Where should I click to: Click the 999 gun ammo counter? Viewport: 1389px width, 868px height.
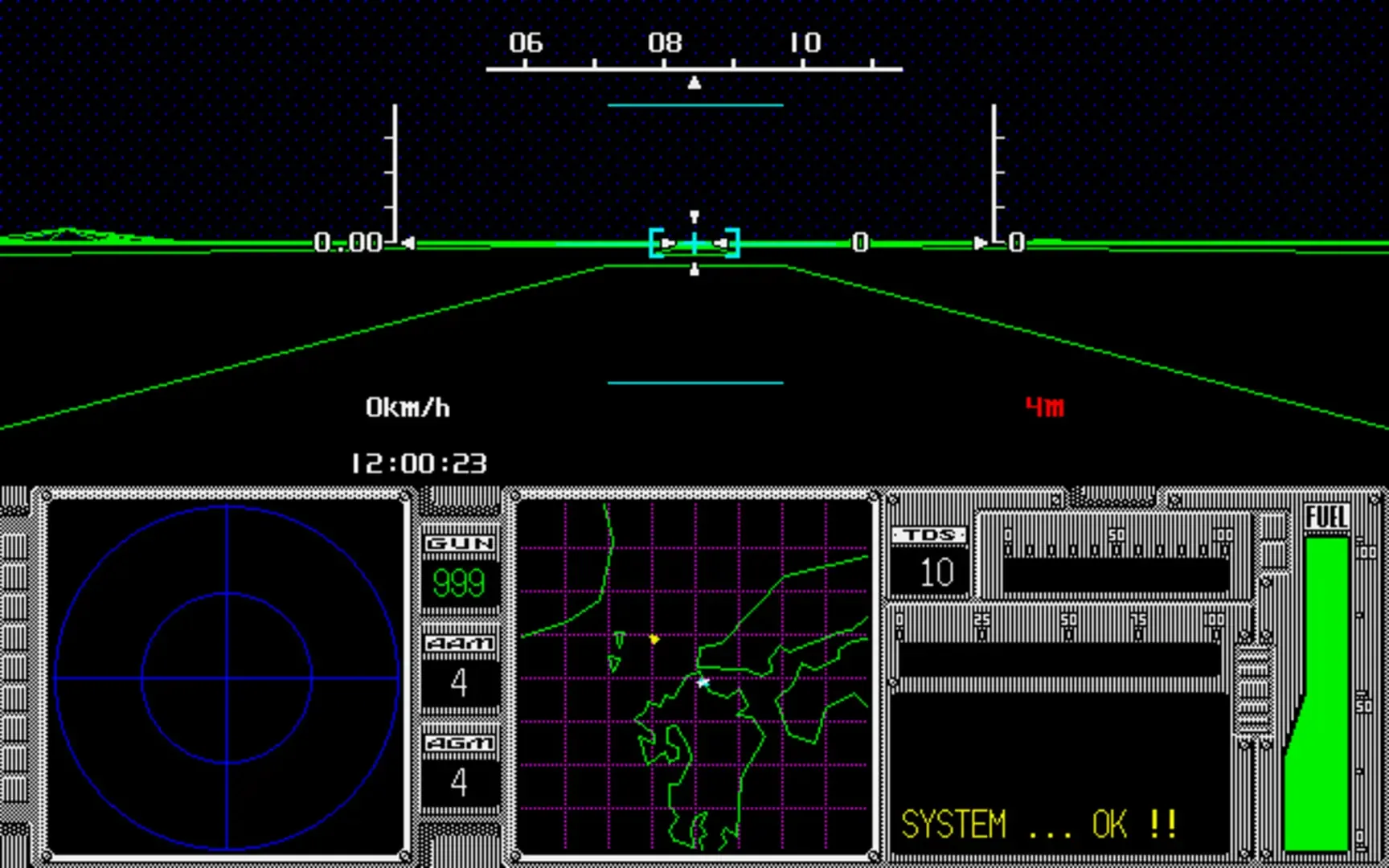click(459, 583)
